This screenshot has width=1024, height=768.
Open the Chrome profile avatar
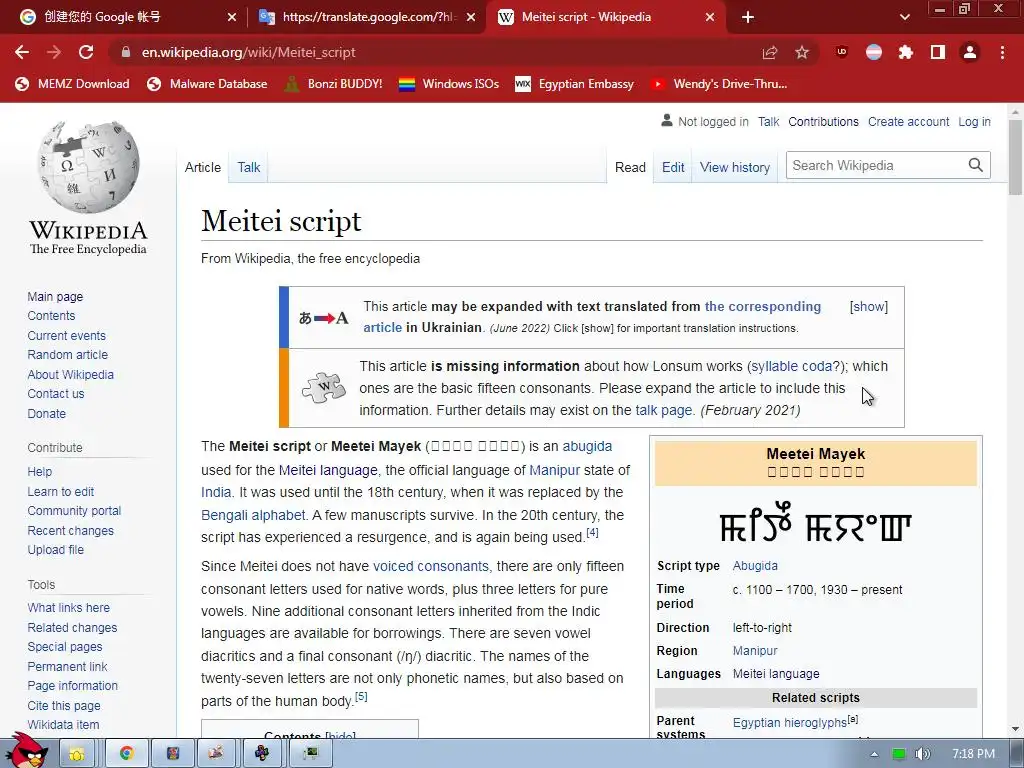pos(970,52)
